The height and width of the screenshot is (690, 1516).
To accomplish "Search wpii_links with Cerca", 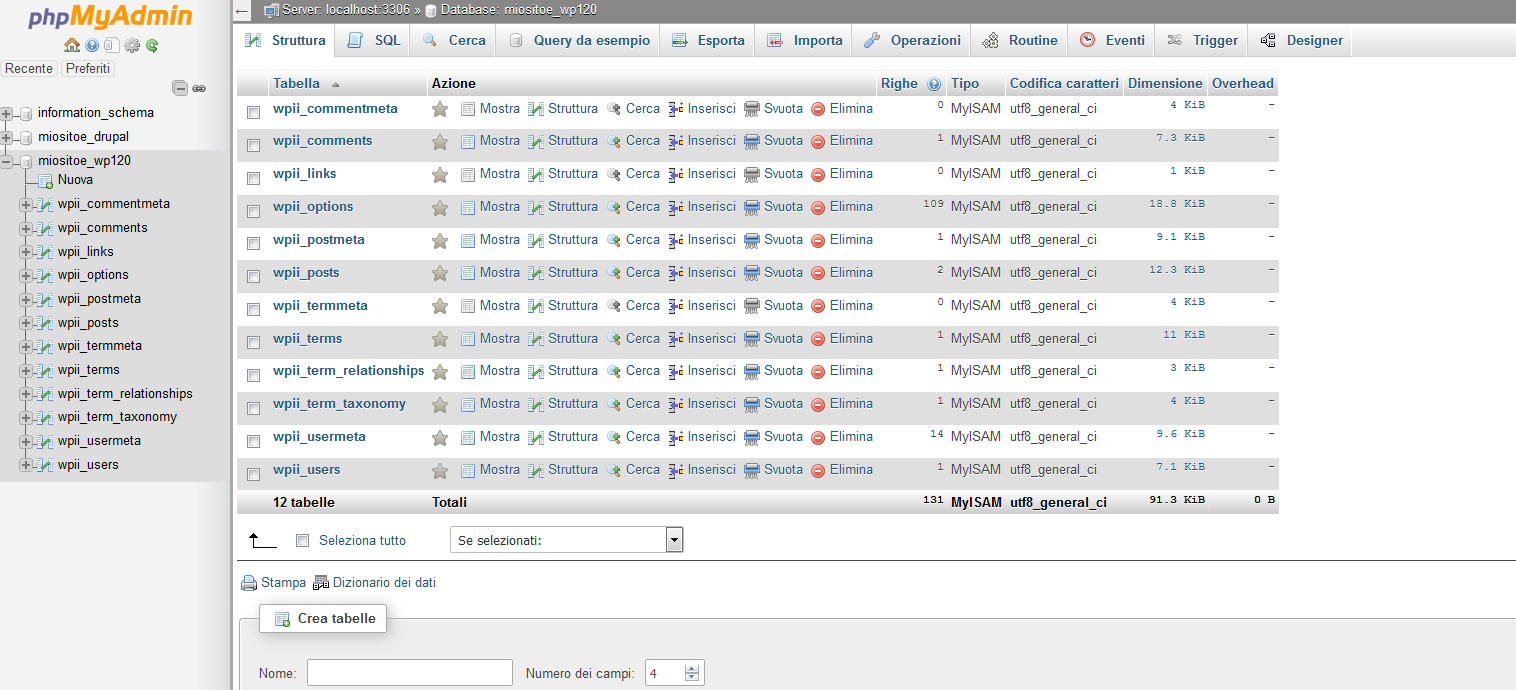I will [x=633, y=174].
